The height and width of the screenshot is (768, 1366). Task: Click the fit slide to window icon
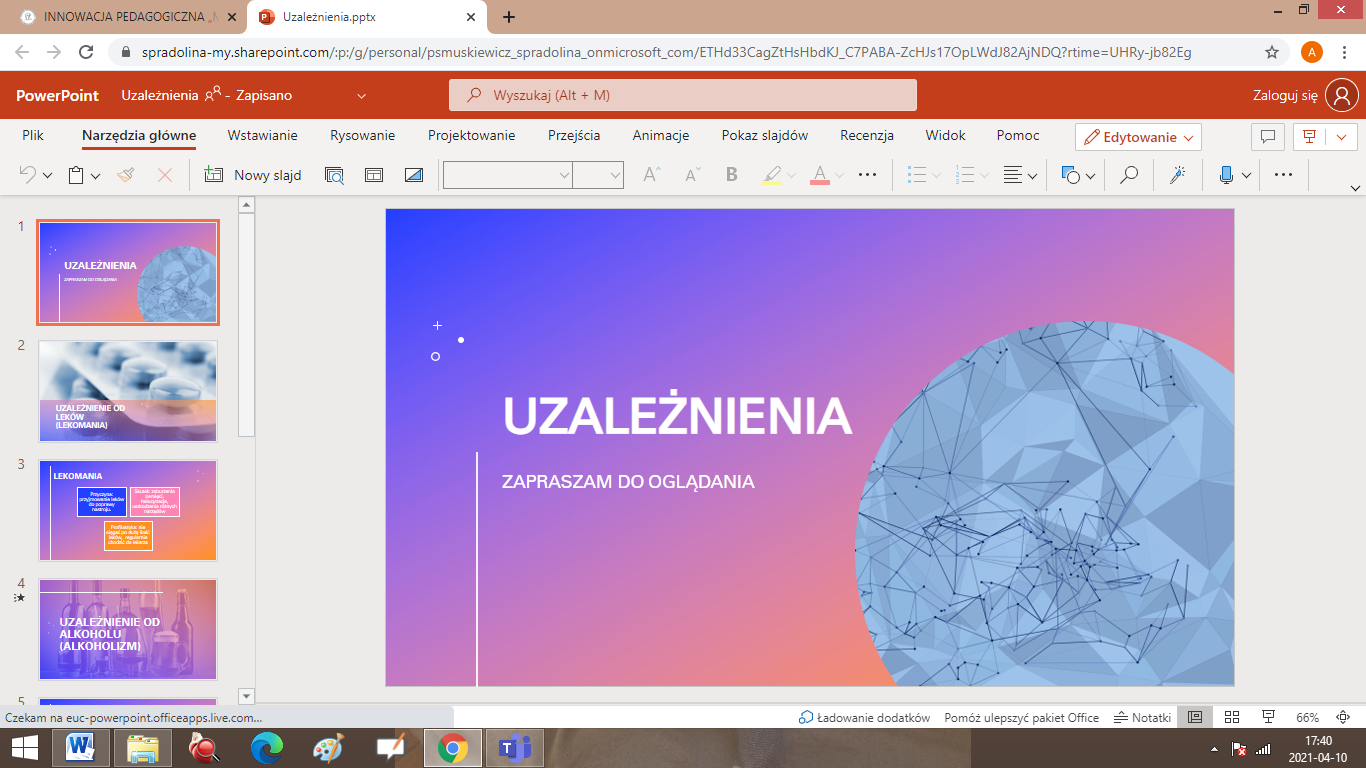[1346, 717]
